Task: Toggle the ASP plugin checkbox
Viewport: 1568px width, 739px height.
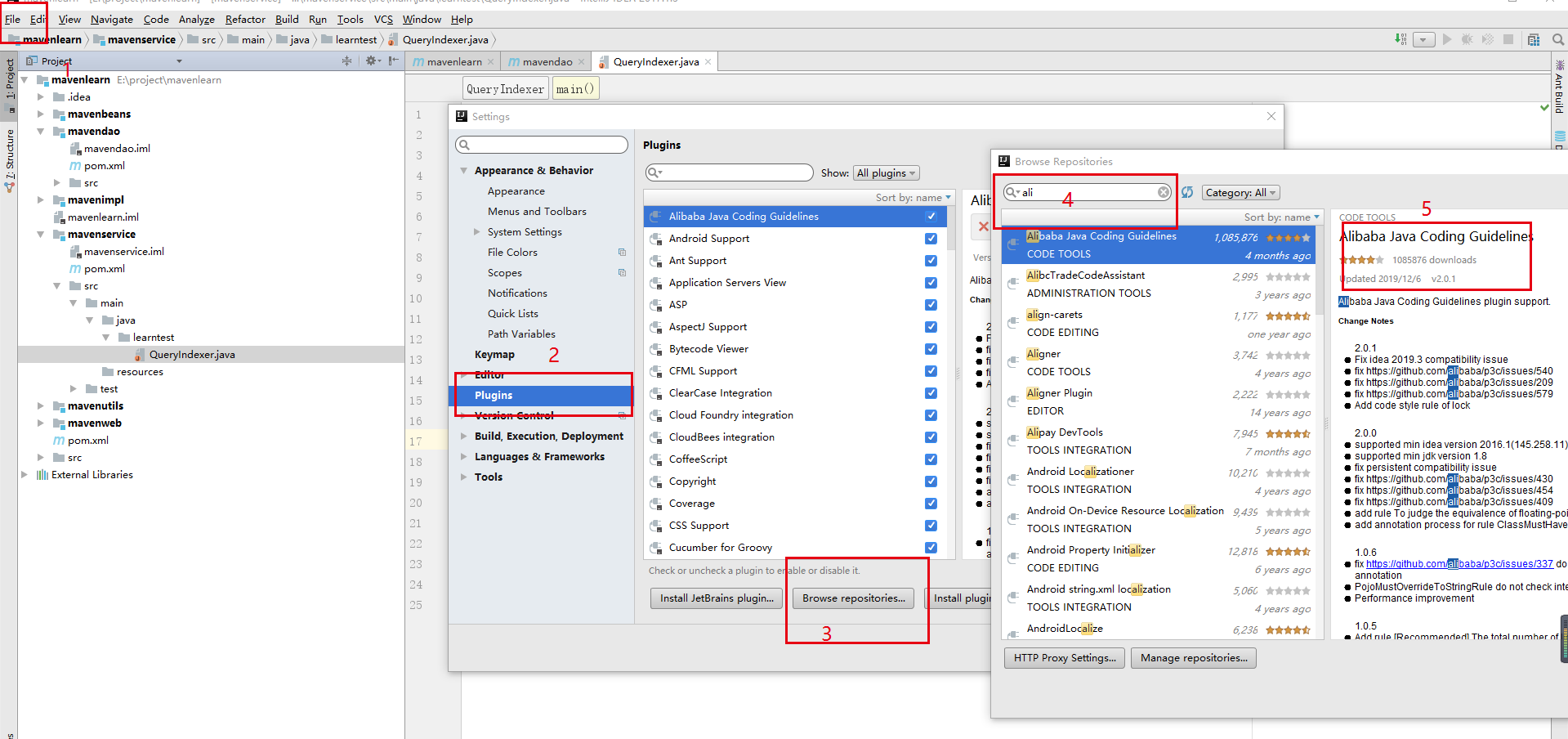Action: point(931,305)
